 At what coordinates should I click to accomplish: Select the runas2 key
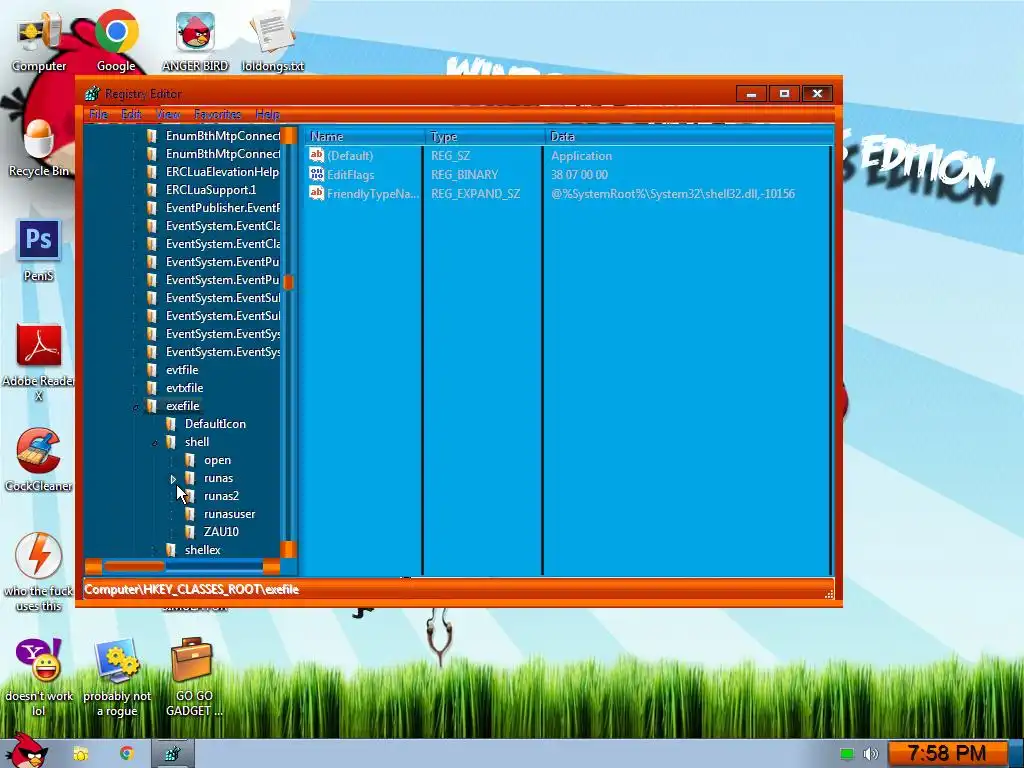221,496
